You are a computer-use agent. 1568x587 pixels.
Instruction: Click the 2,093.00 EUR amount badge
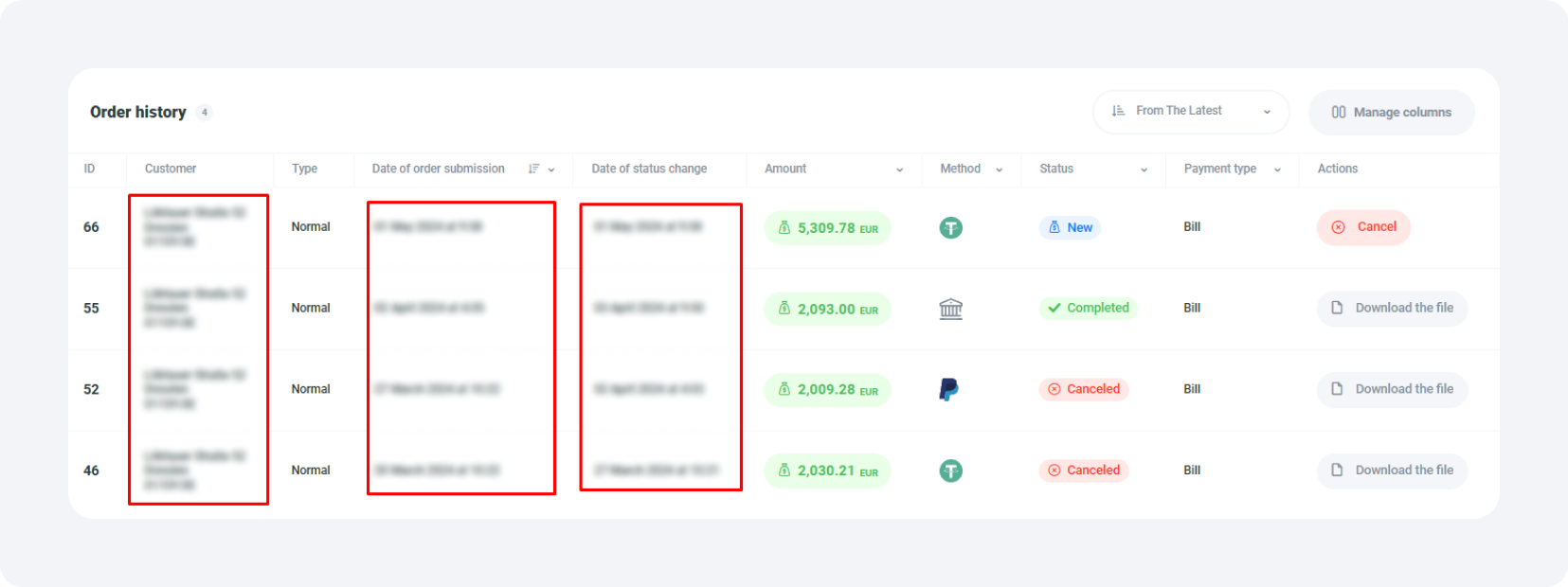pos(827,309)
